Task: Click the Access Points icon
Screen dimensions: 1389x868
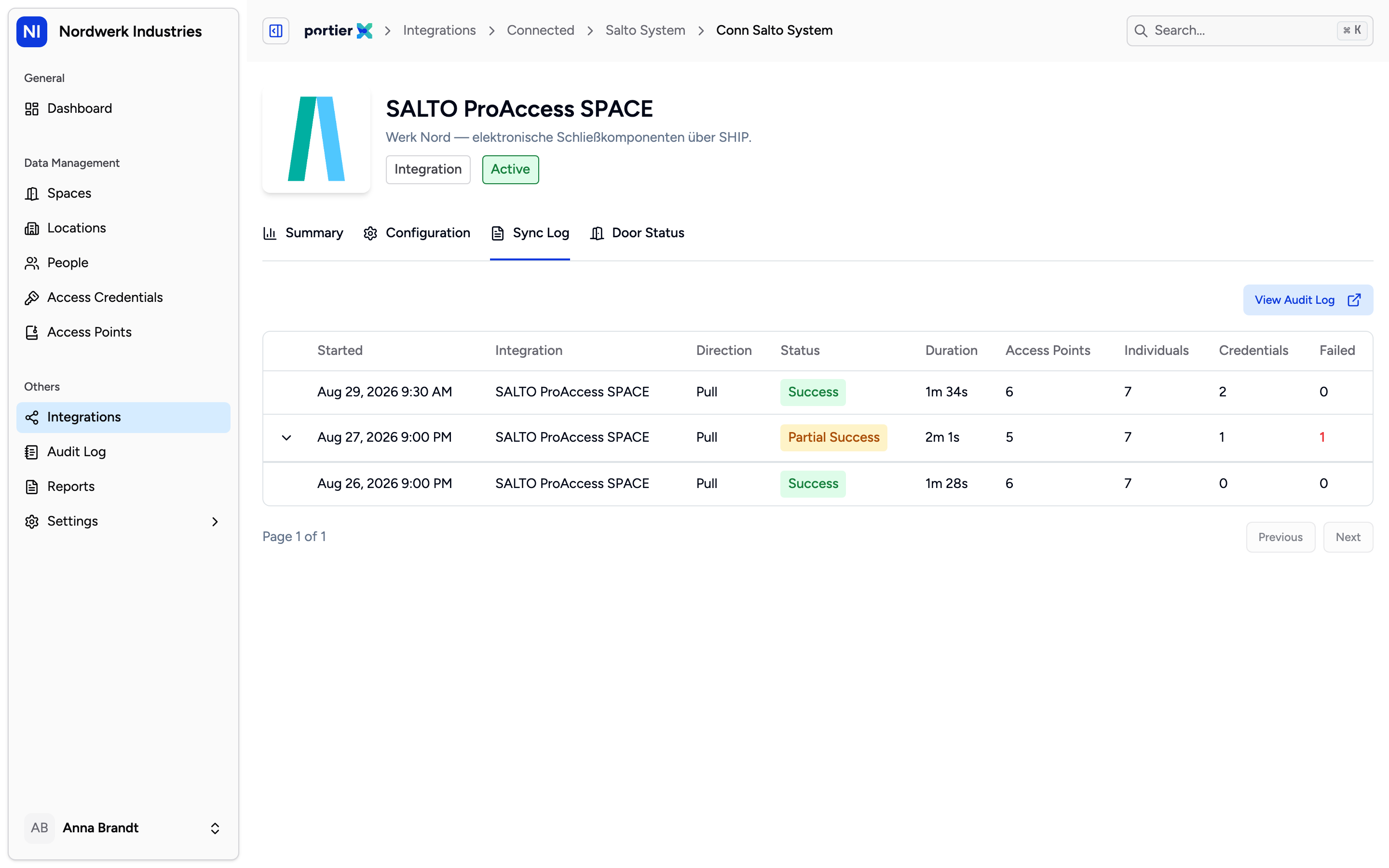Action: click(x=31, y=332)
